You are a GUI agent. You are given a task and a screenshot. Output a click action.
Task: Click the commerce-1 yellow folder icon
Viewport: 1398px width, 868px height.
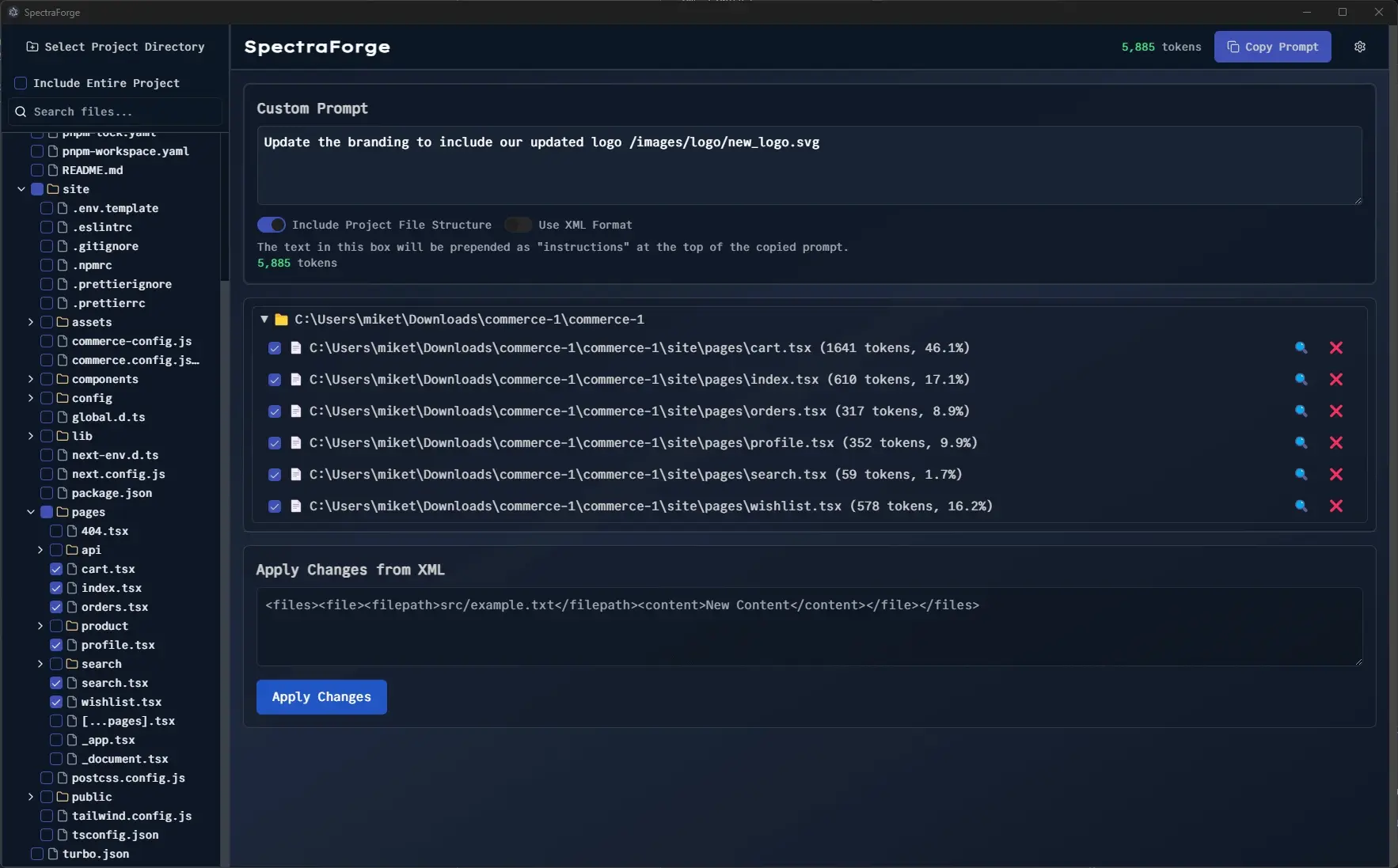coord(281,320)
